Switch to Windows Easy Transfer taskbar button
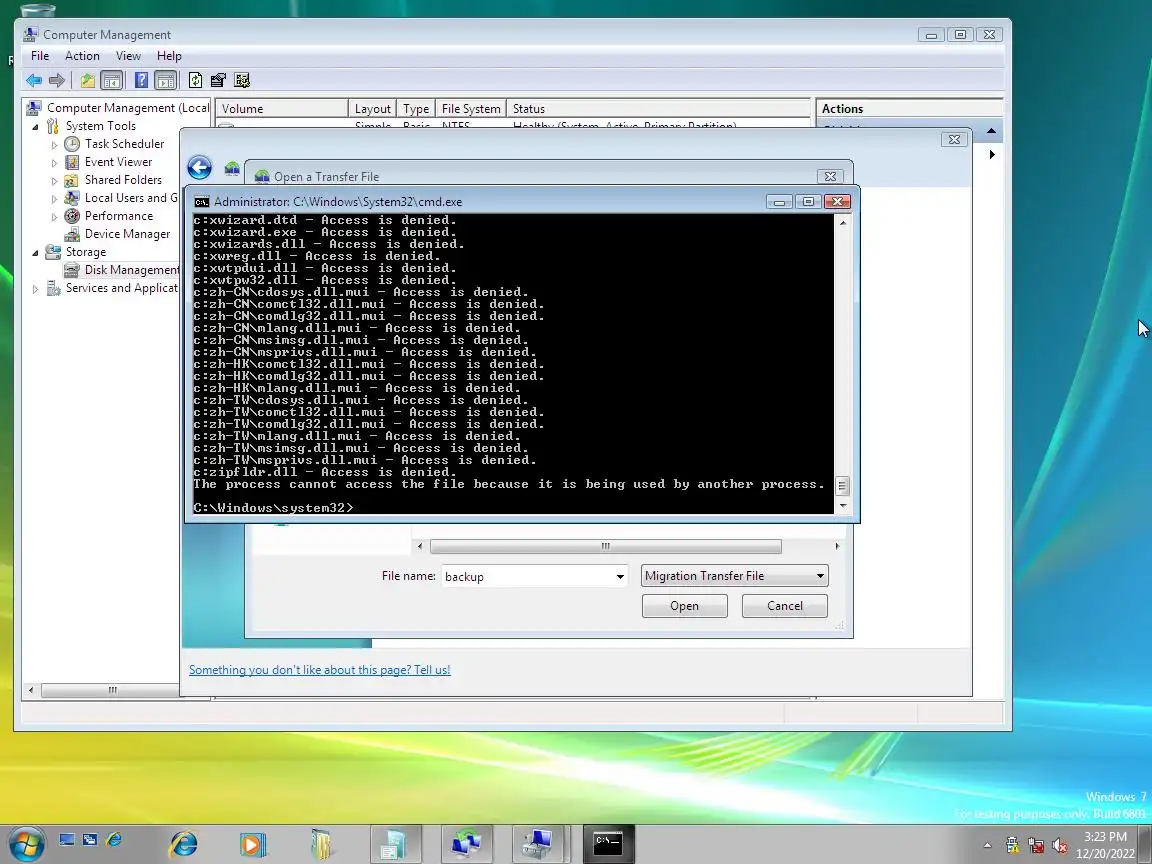The image size is (1152, 864). tap(466, 843)
